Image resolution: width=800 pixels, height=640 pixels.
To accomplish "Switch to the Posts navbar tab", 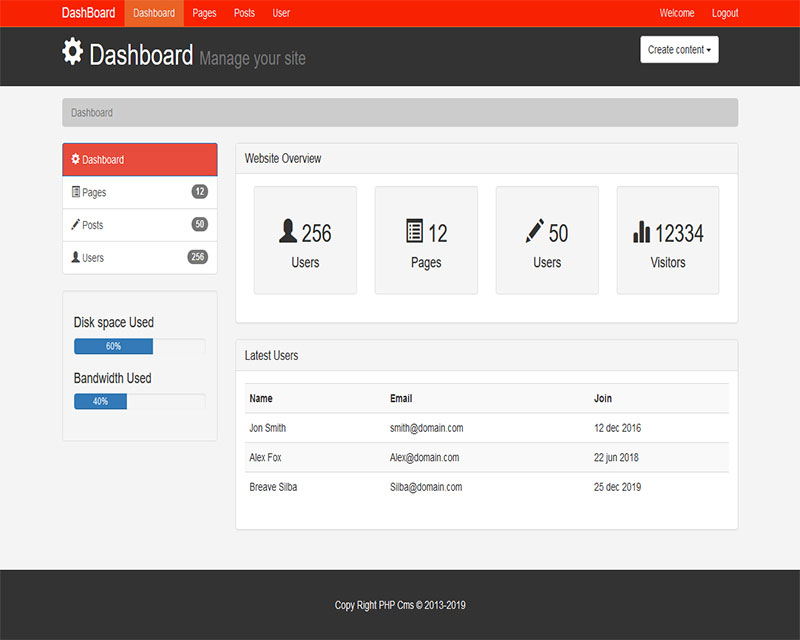I will [244, 13].
